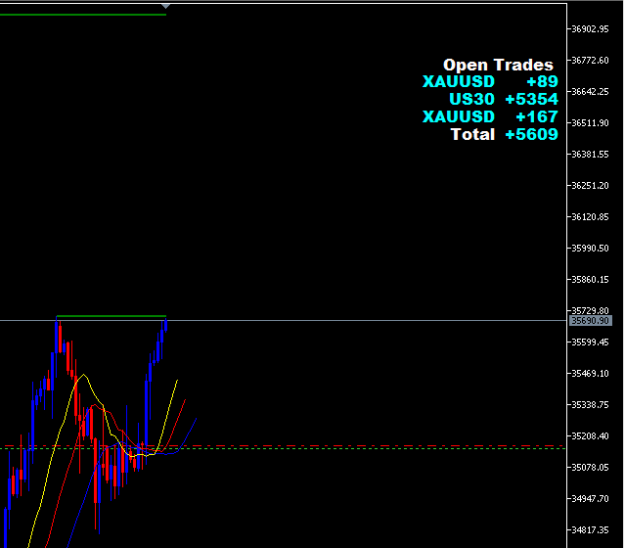Click the 36902.95 price scale label
The width and height of the screenshot is (625, 548).
[590, 29]
